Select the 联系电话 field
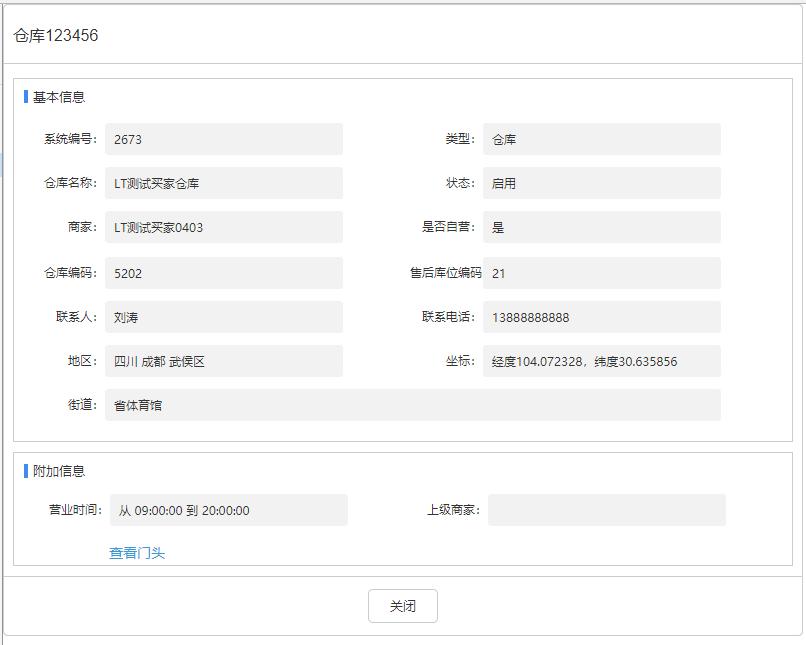Screen dimensions: 806x645 point(601,317)
